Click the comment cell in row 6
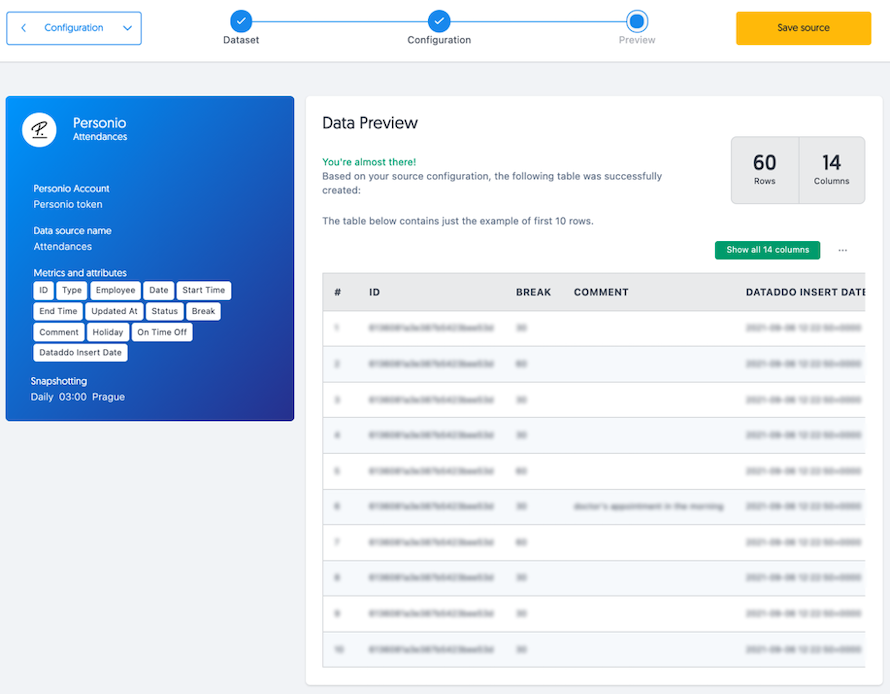Image resolution: width=890 pixels, height=694 pixels. point(649,506)
